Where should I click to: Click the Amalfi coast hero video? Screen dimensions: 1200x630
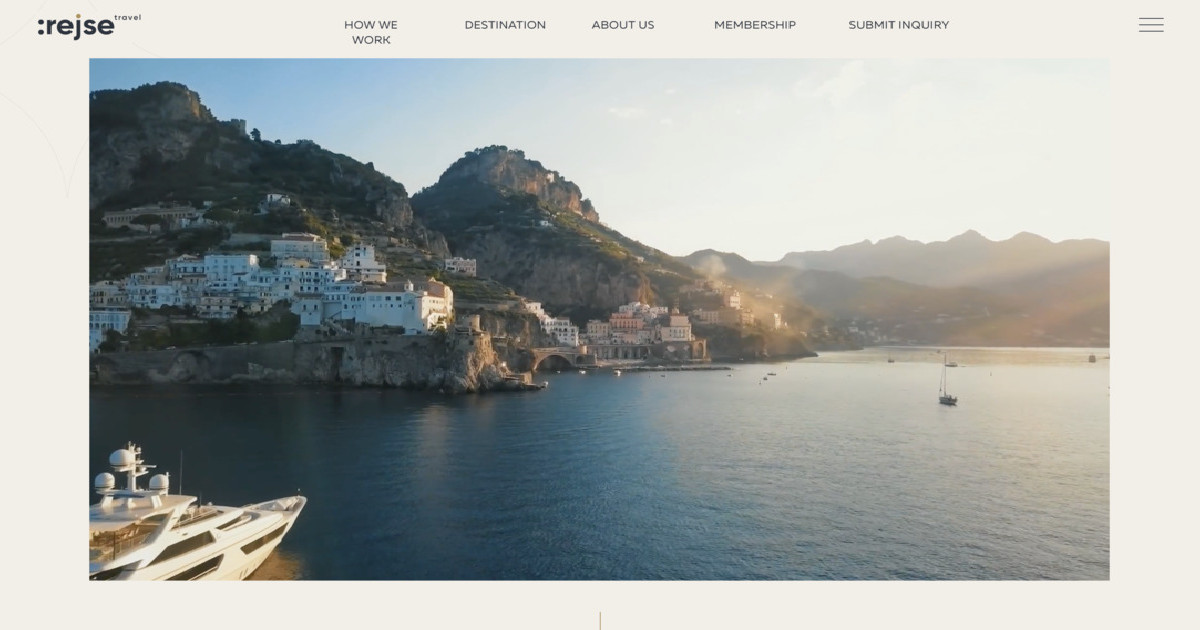coord(599,319)
